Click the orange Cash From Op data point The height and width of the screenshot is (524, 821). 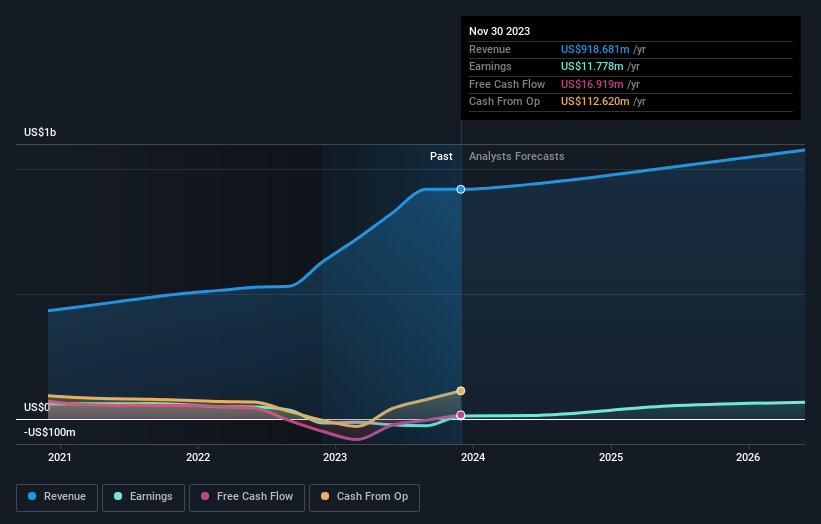[461, 391]
